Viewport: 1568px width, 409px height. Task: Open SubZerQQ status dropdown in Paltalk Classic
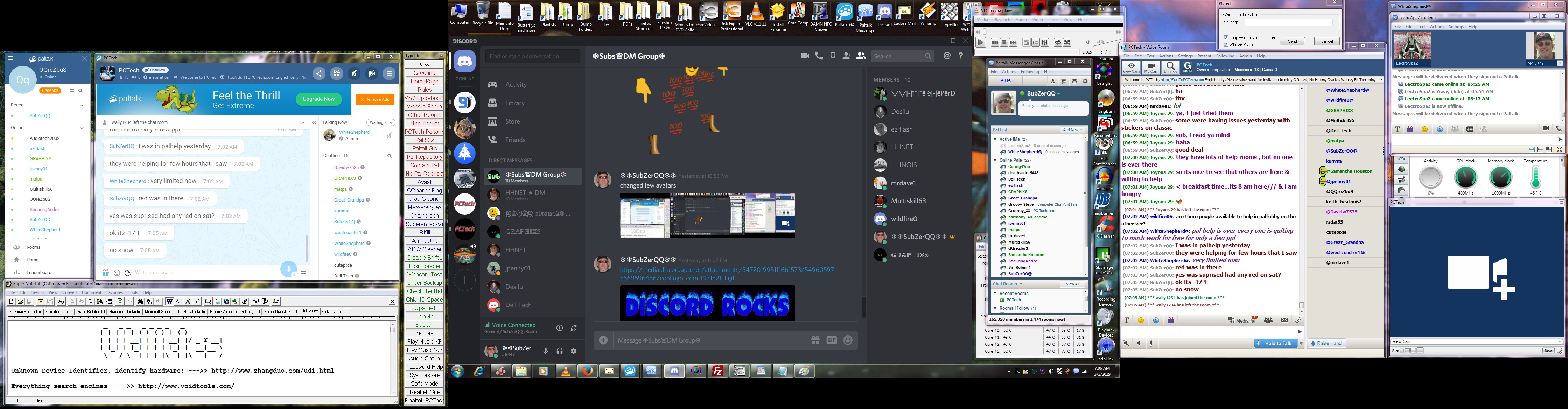tap(1058, 94)
